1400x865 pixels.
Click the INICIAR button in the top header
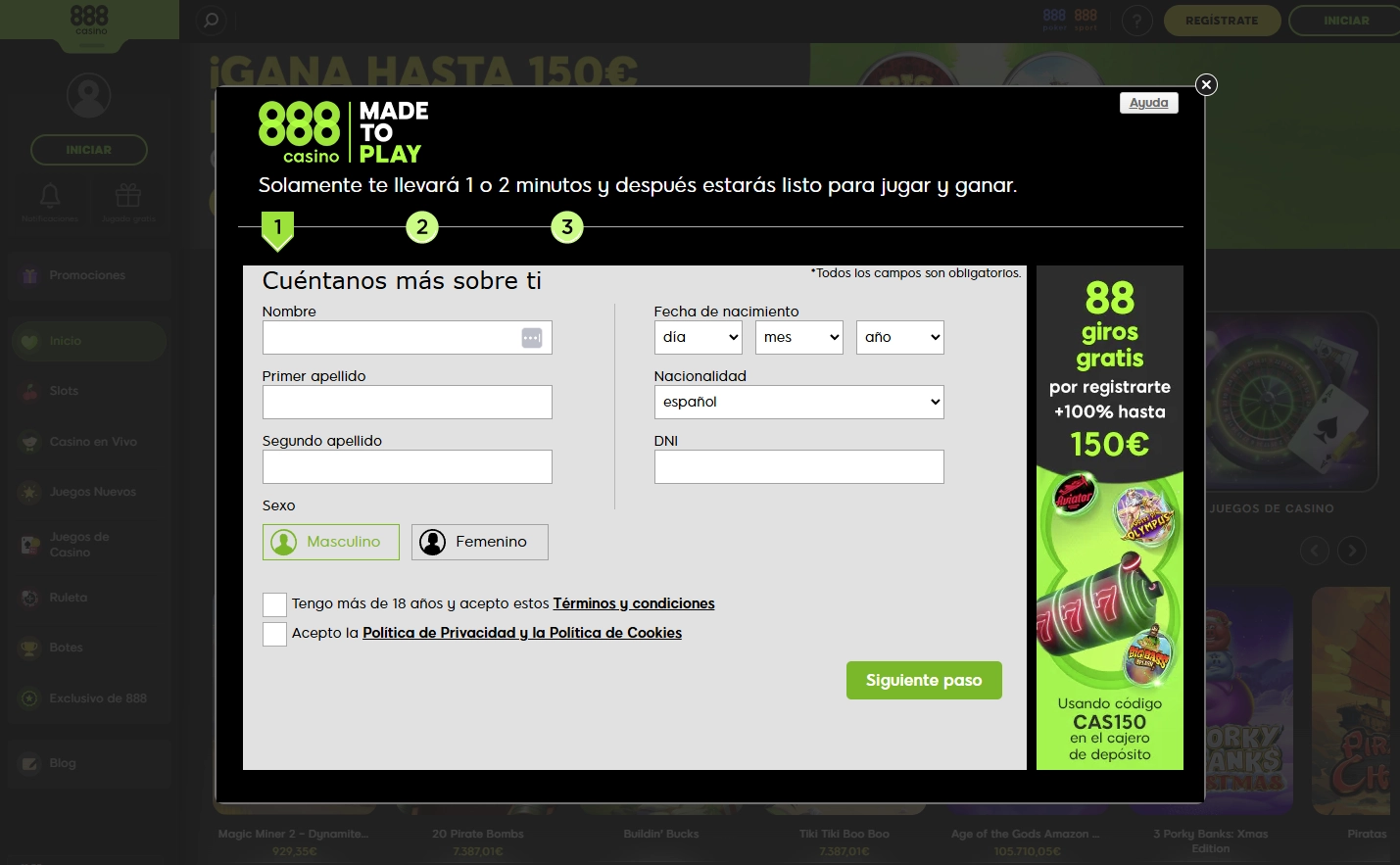pyautogui.click(x=1346, y=21)
